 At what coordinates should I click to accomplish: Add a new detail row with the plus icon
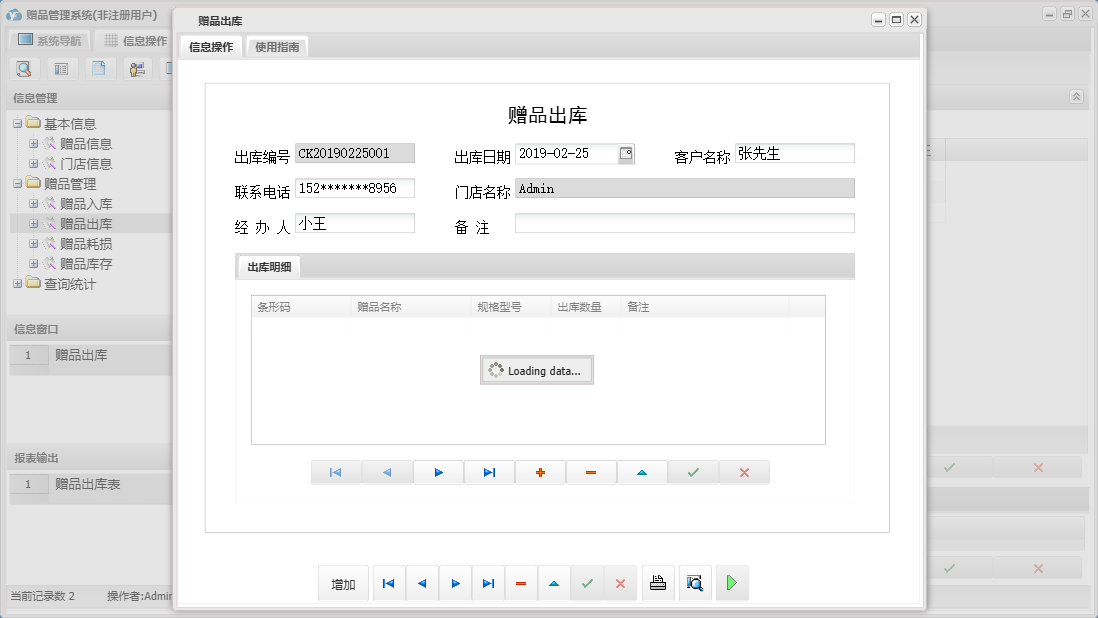click(x=540, y=471)
